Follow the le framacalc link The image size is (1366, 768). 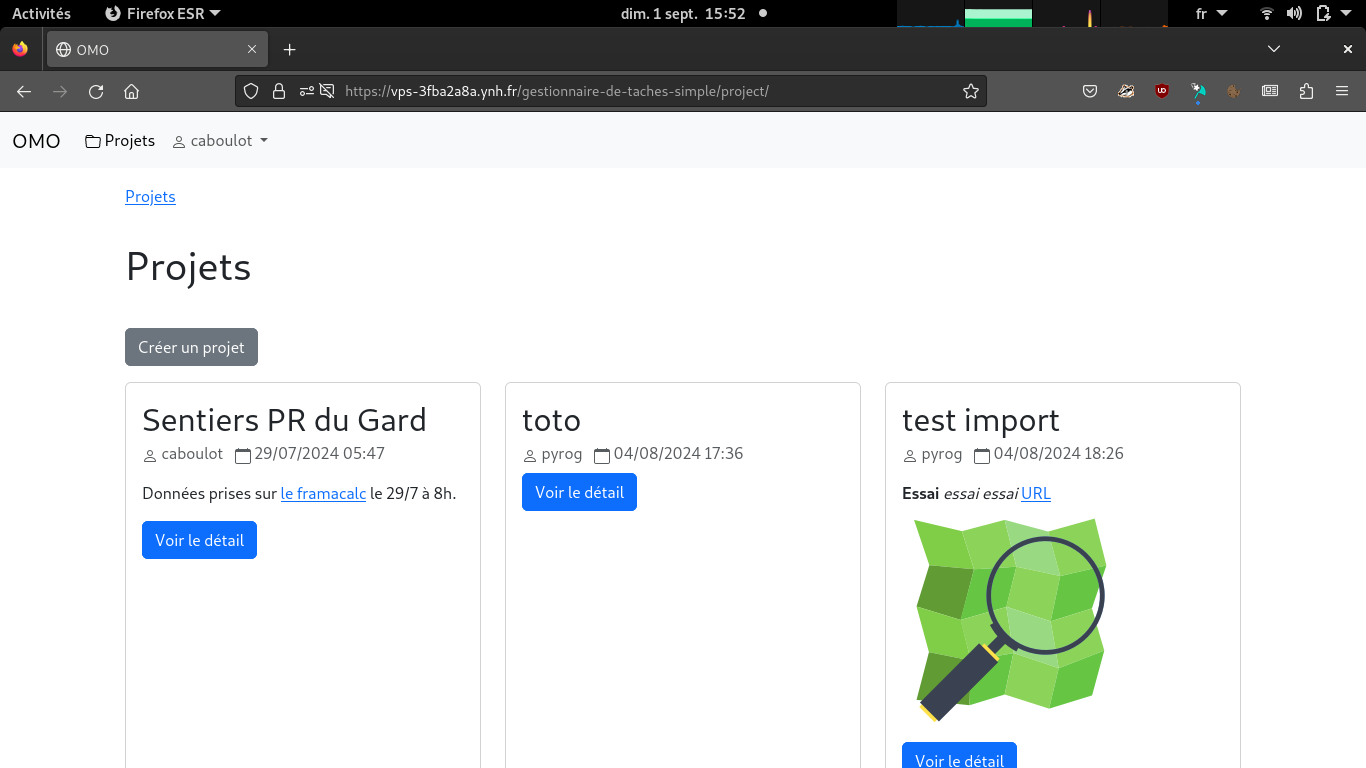coord(323,493)
